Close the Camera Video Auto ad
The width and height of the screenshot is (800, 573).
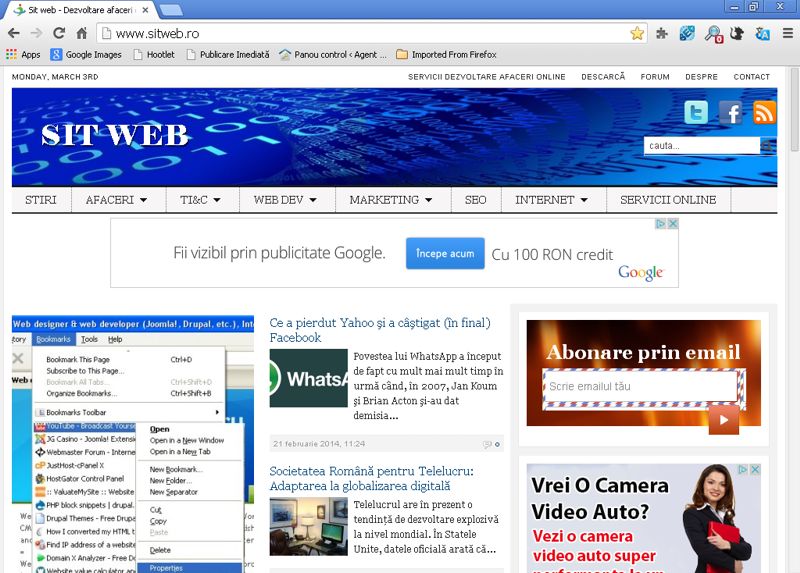click(755, 469)
